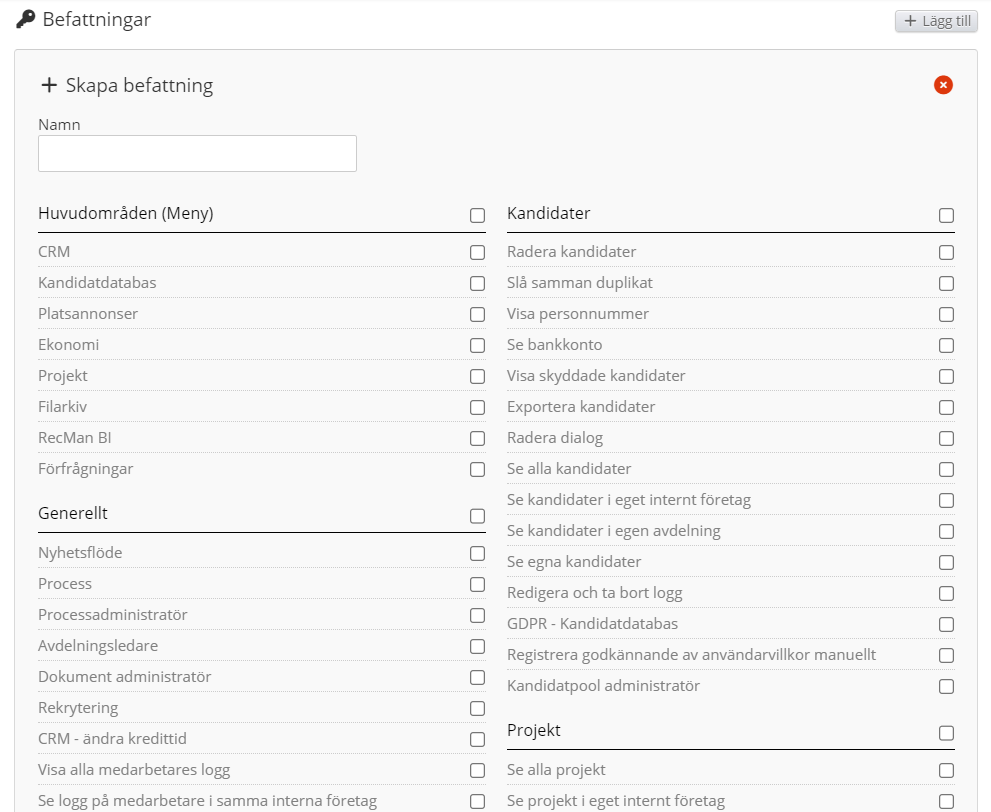Select all Projekt section permissions
The height and width of the screenshot is (812, 991).
[x=946, y=733]
